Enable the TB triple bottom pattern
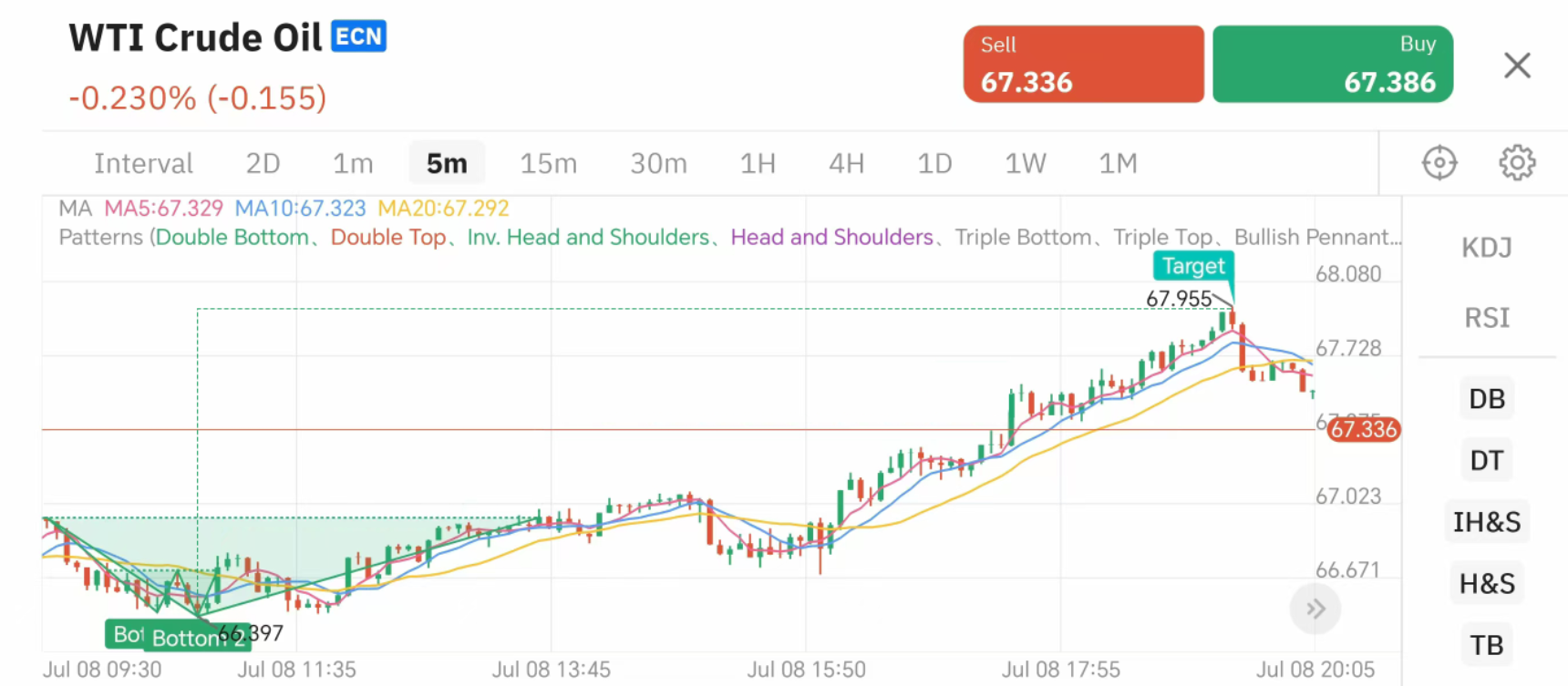Screen dimensions: 1568x686 (1486, 645)
